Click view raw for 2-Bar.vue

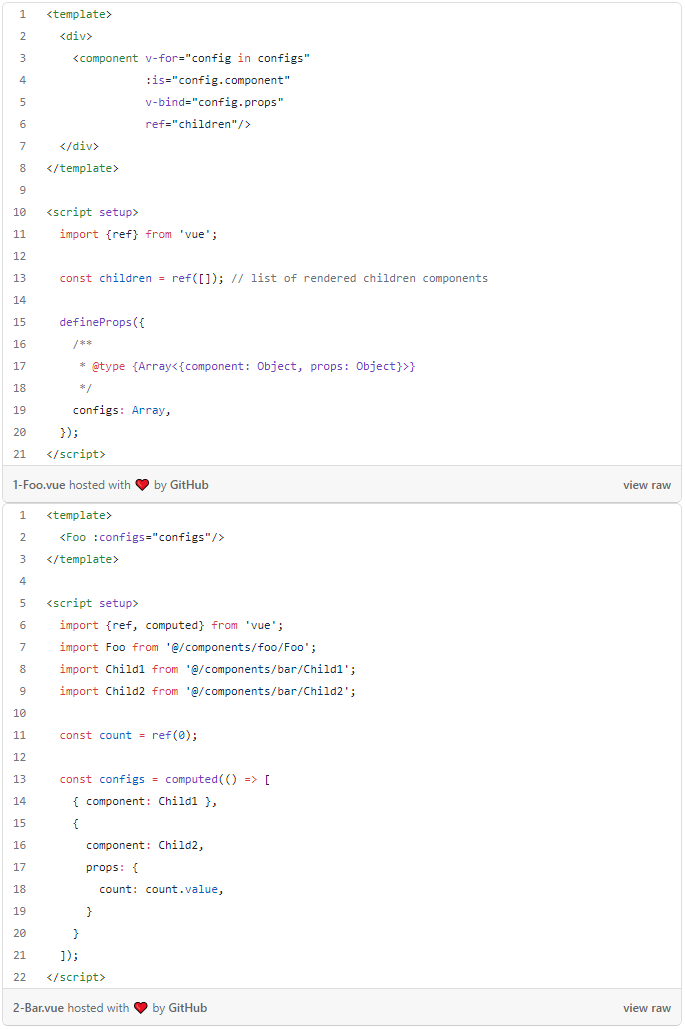point(647,1008)
